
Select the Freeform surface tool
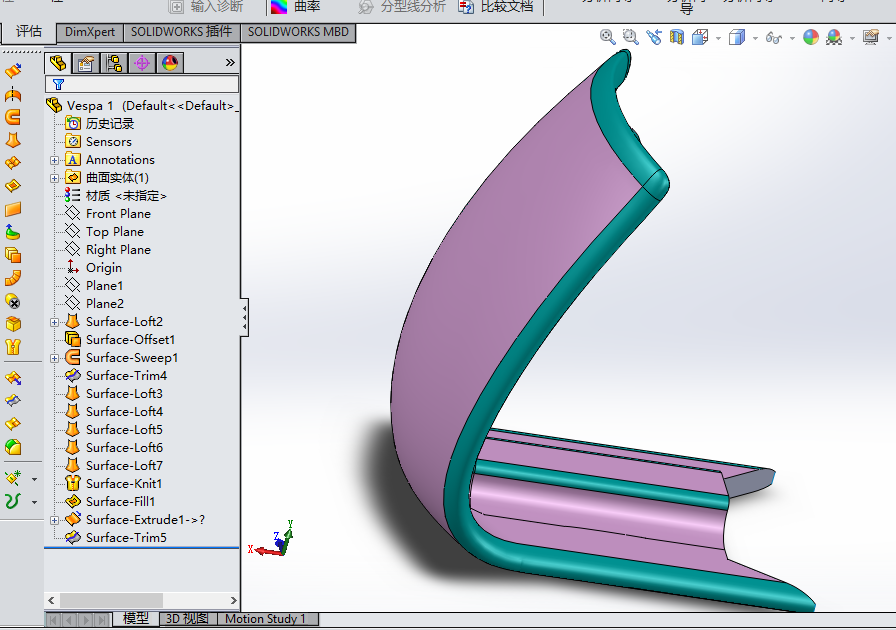[13, 232]
